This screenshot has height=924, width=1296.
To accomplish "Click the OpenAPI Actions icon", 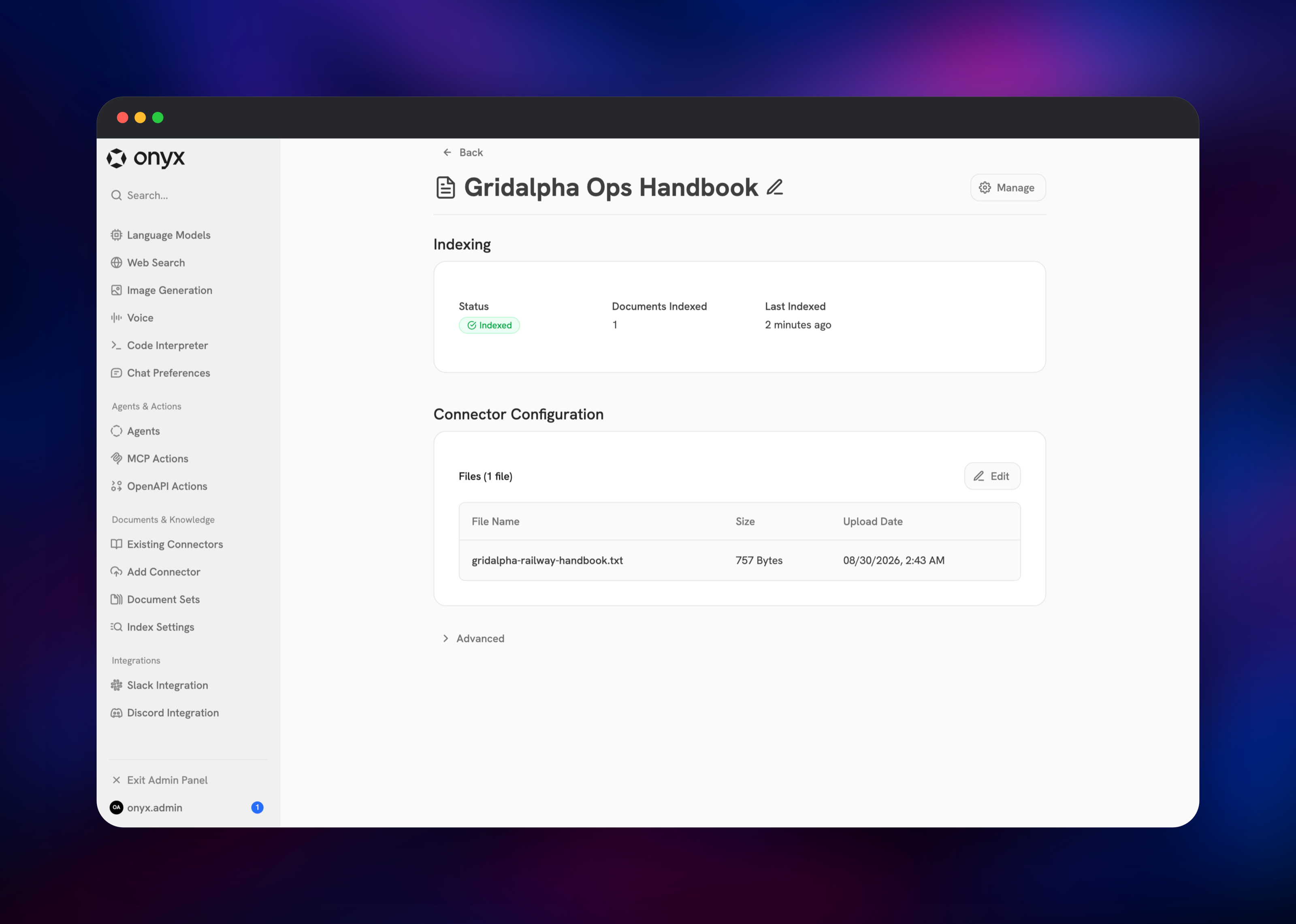I will (x=117, y=486).
